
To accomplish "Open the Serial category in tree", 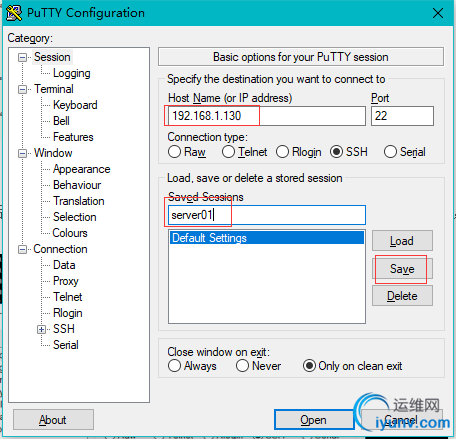I will click(x=66, y=345).
